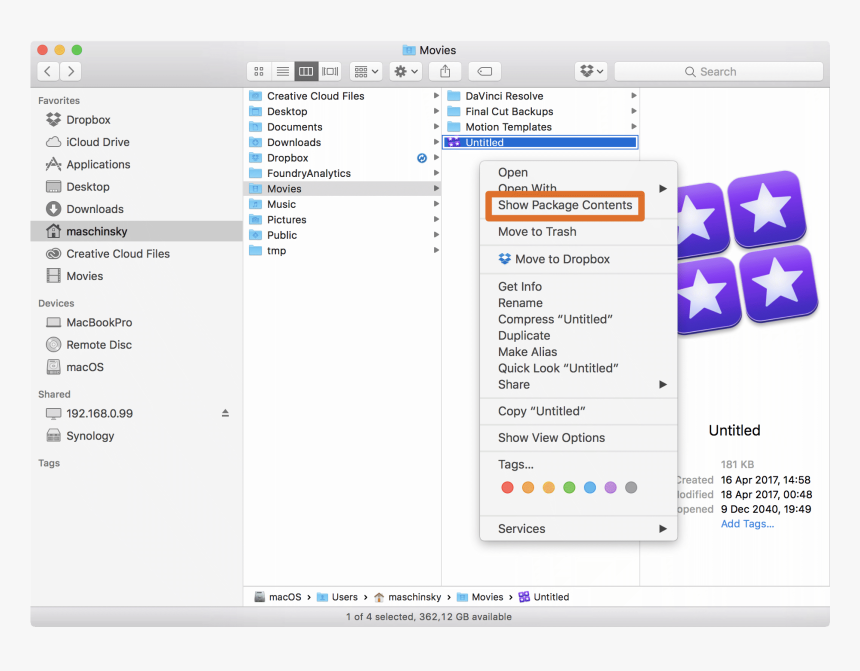Open the Action gear dropdown
The height and width of the screenshot is (671, 860).
click(x=405, y=71)
